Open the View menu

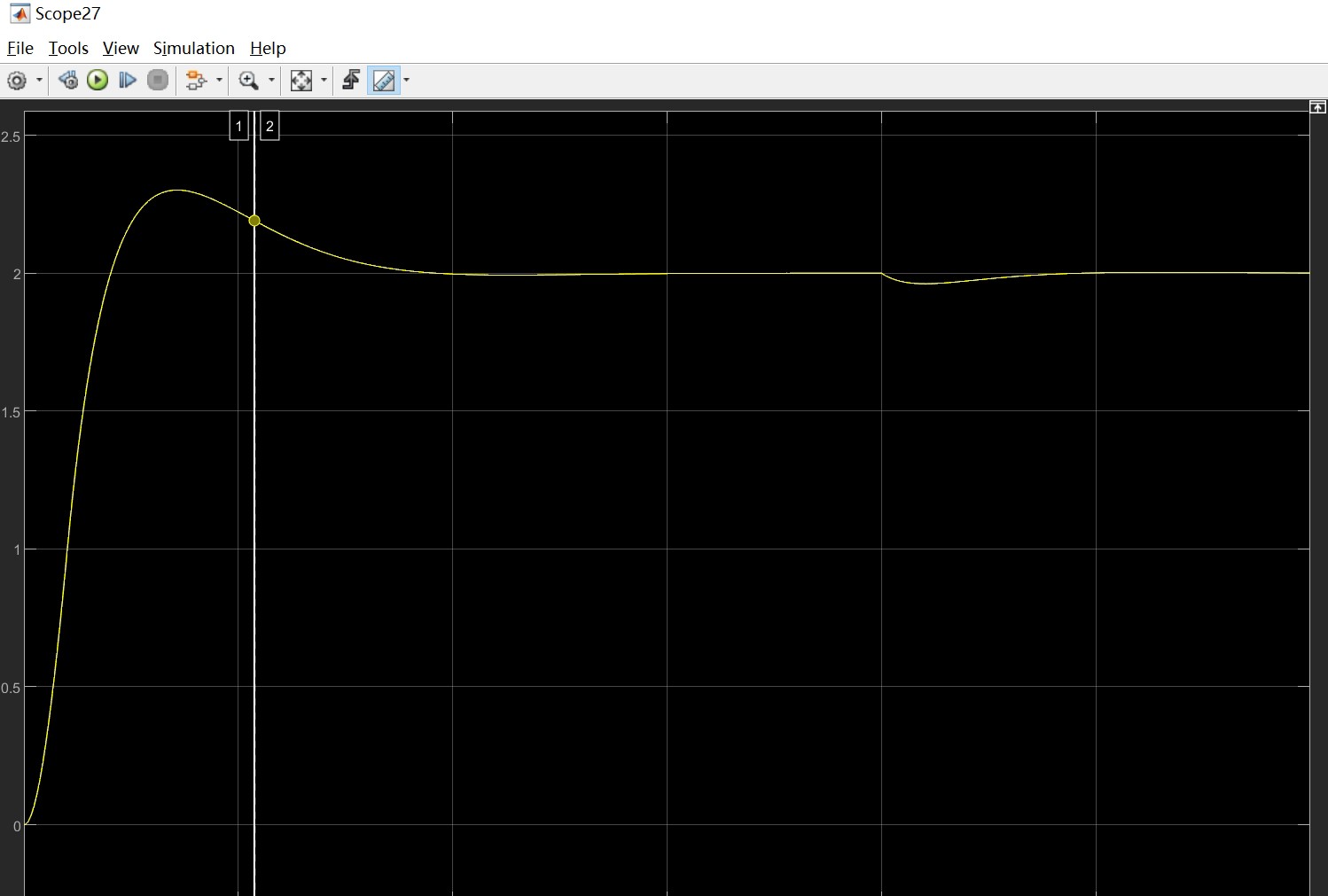coord(121,48)
